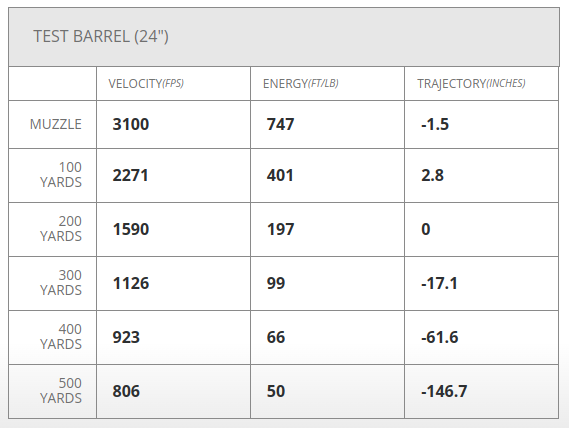
Task: Click the trajectory value -17.1
Action: coord(439,284)
